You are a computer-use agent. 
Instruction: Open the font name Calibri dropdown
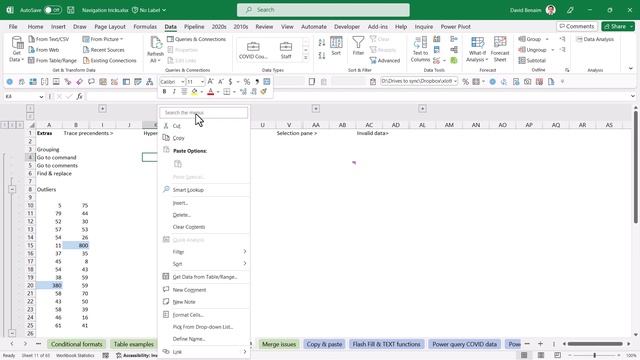[182, 82]
